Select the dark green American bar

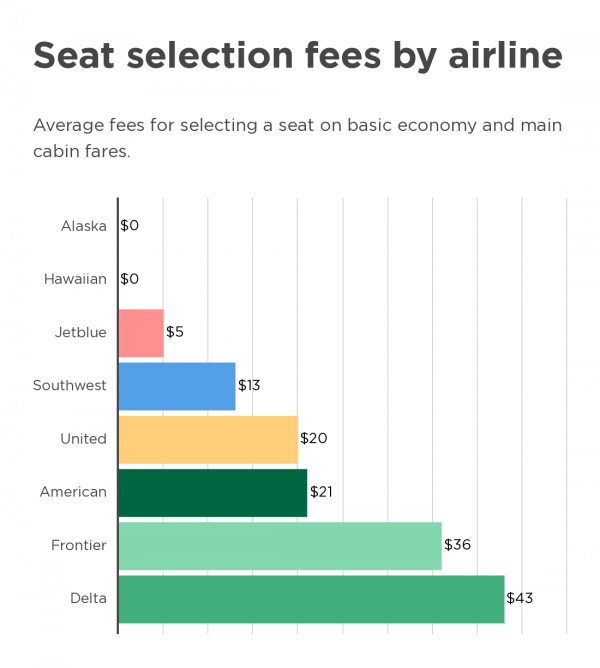coord(212,492)
